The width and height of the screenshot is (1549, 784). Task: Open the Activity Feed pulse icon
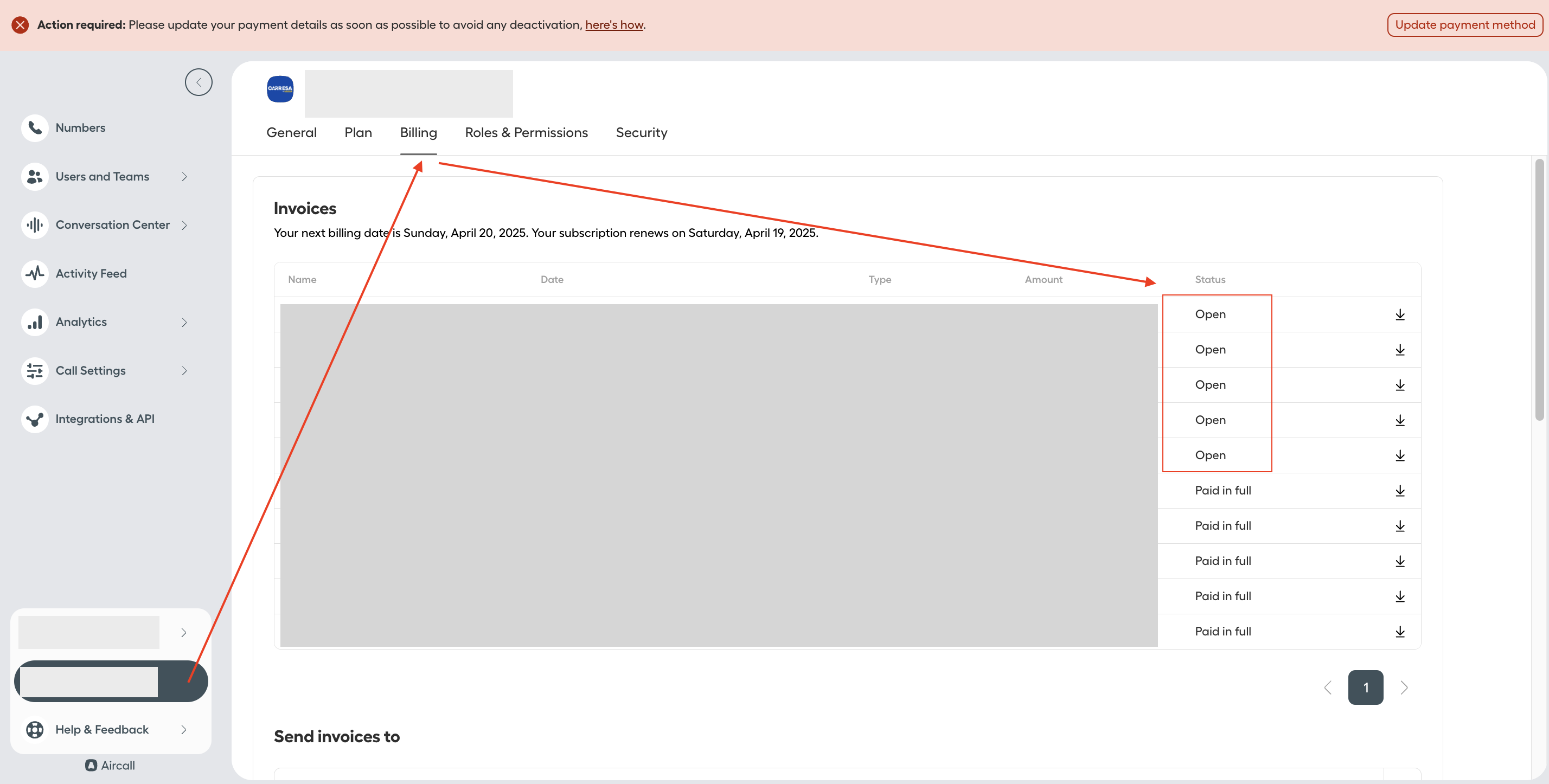(x=35, y=274)
